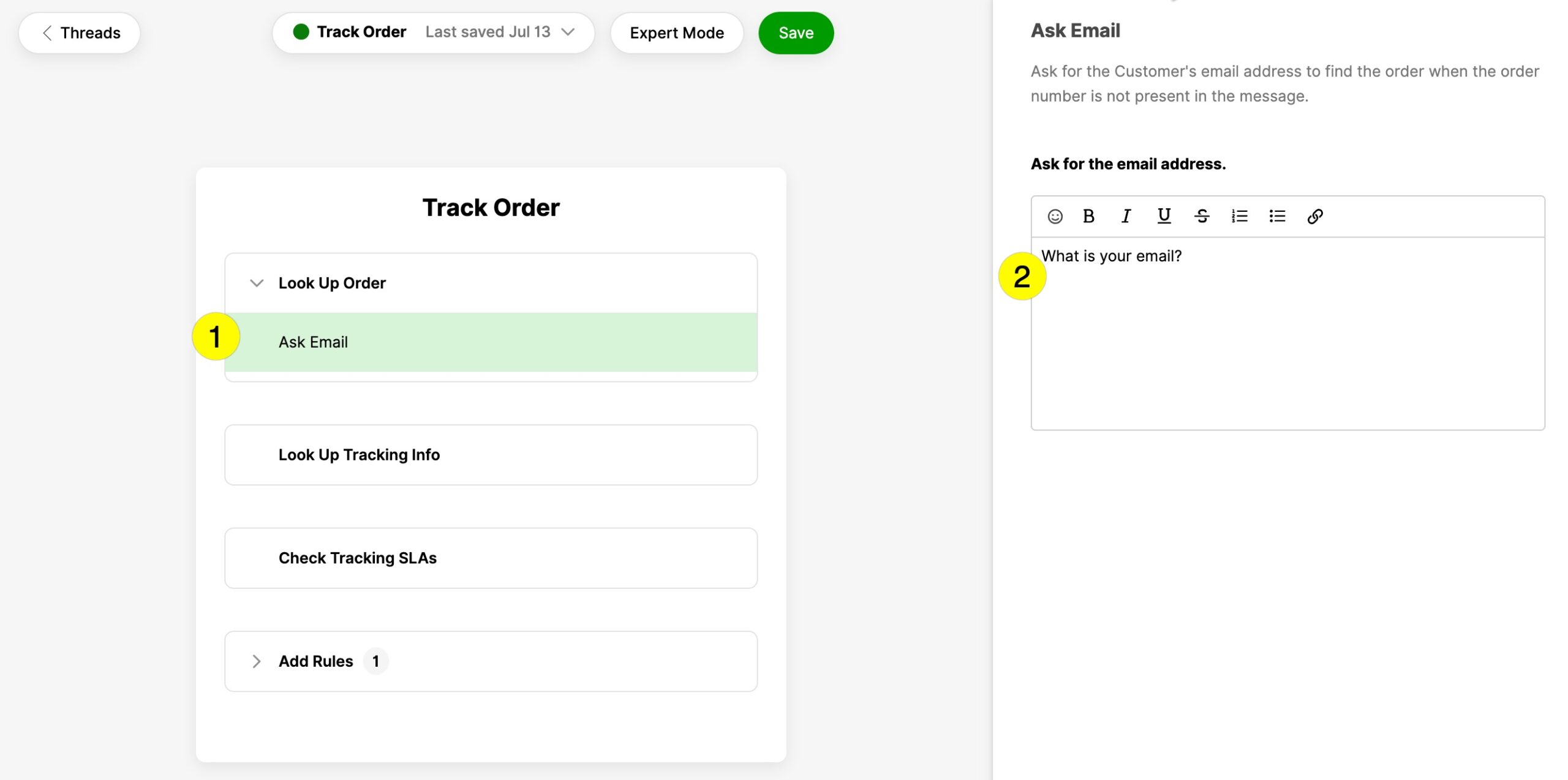Select the Ask Email step
Screen dimensions: 1568x780
[490, 342]
